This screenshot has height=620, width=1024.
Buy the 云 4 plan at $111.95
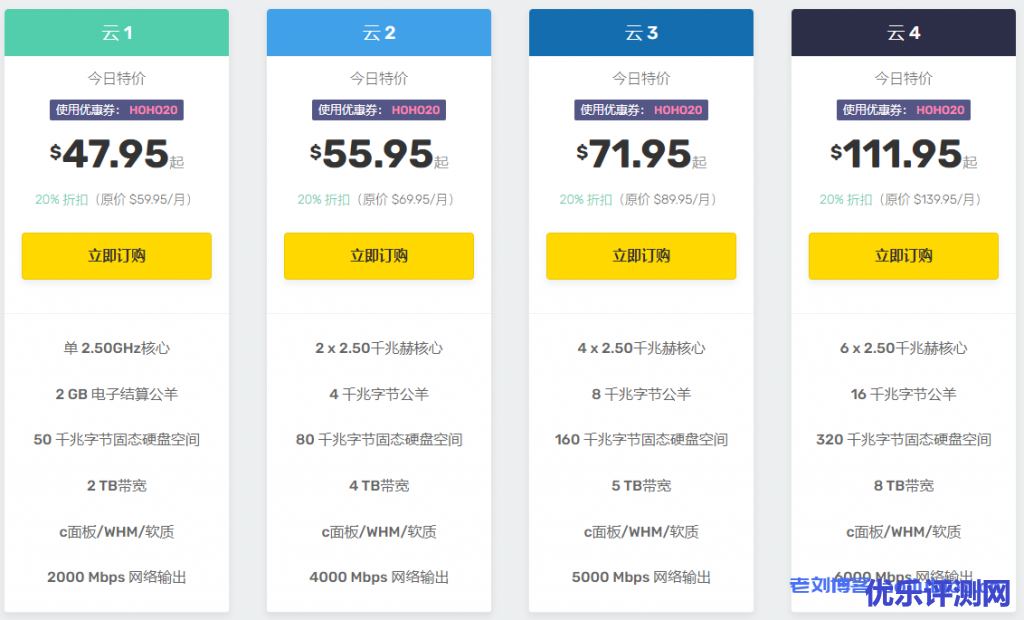tap(903, 256)
